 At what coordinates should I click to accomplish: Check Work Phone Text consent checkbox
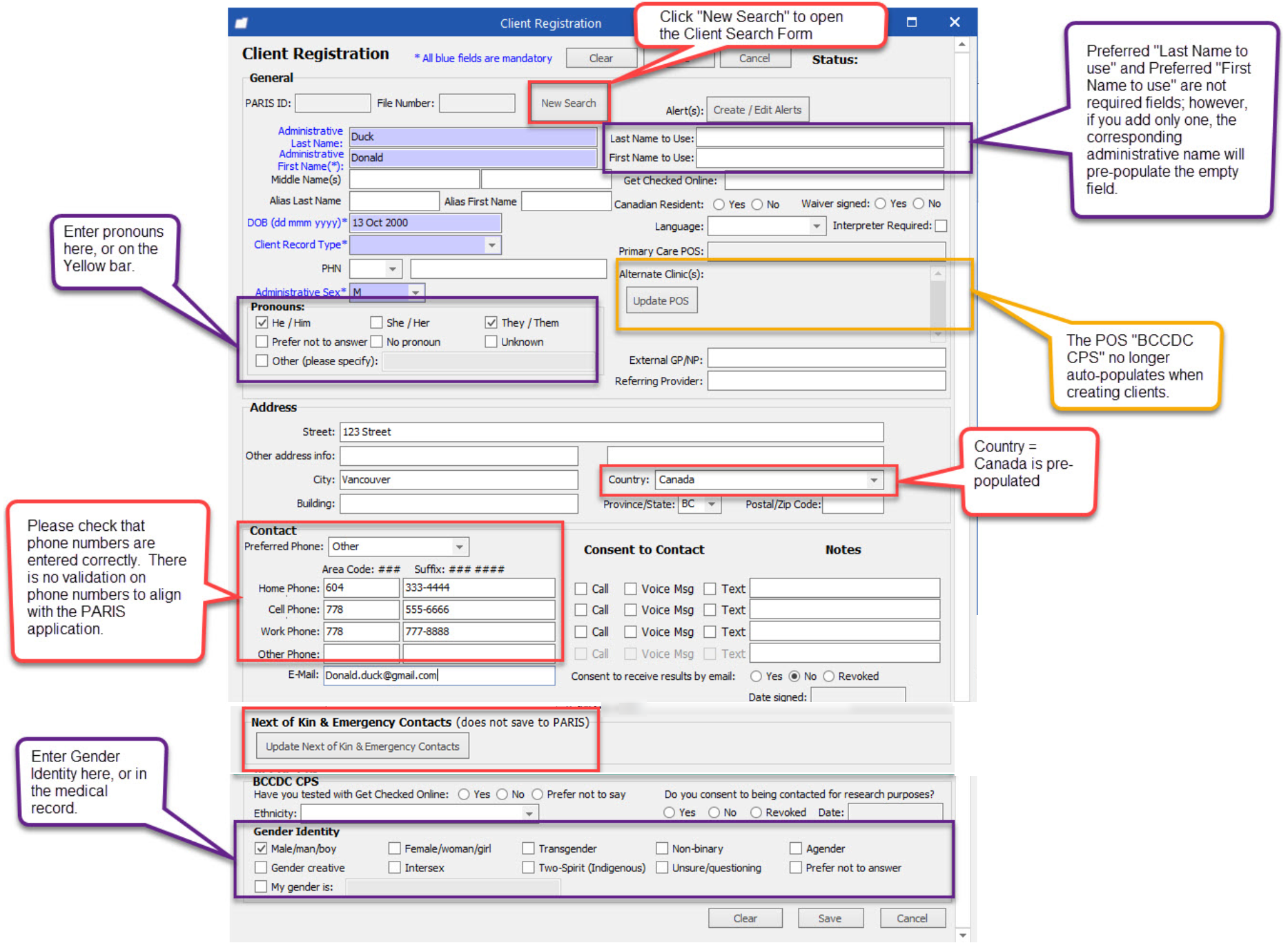[710, 632]
